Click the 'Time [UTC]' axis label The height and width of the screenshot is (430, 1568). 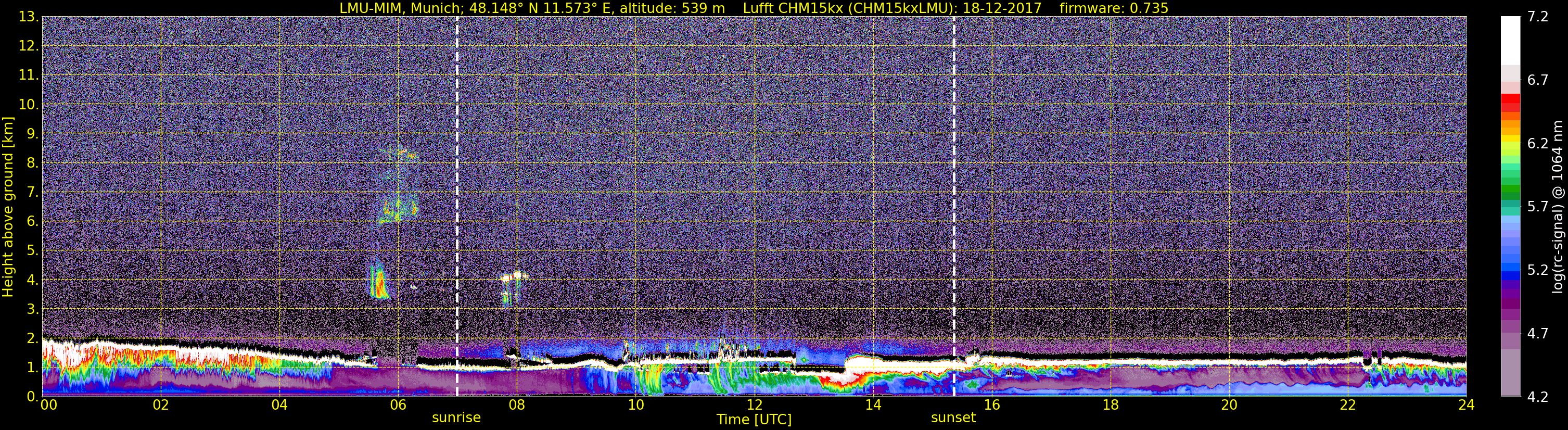coord(754,420)
